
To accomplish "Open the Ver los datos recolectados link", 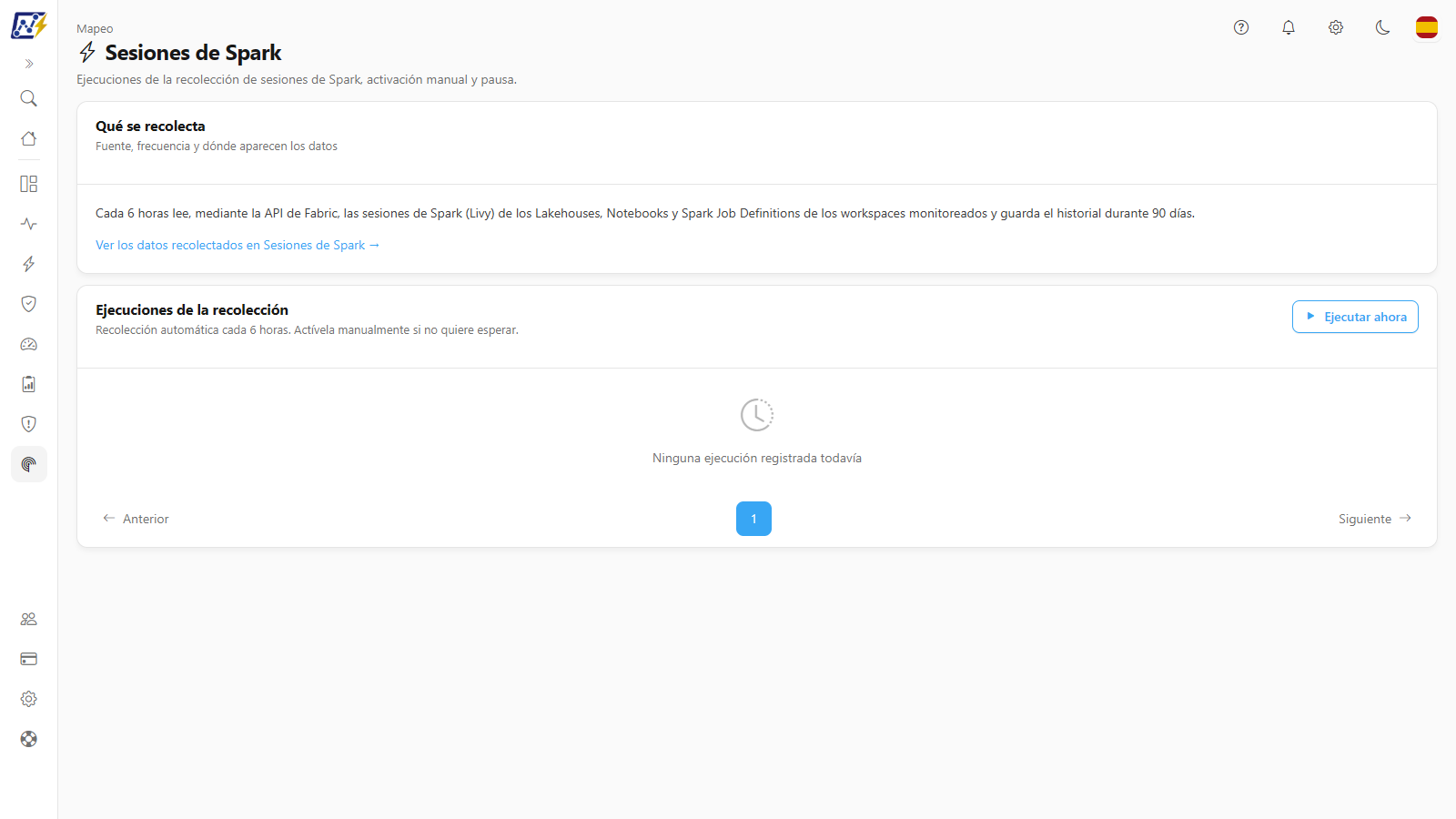I will (238, 245).
